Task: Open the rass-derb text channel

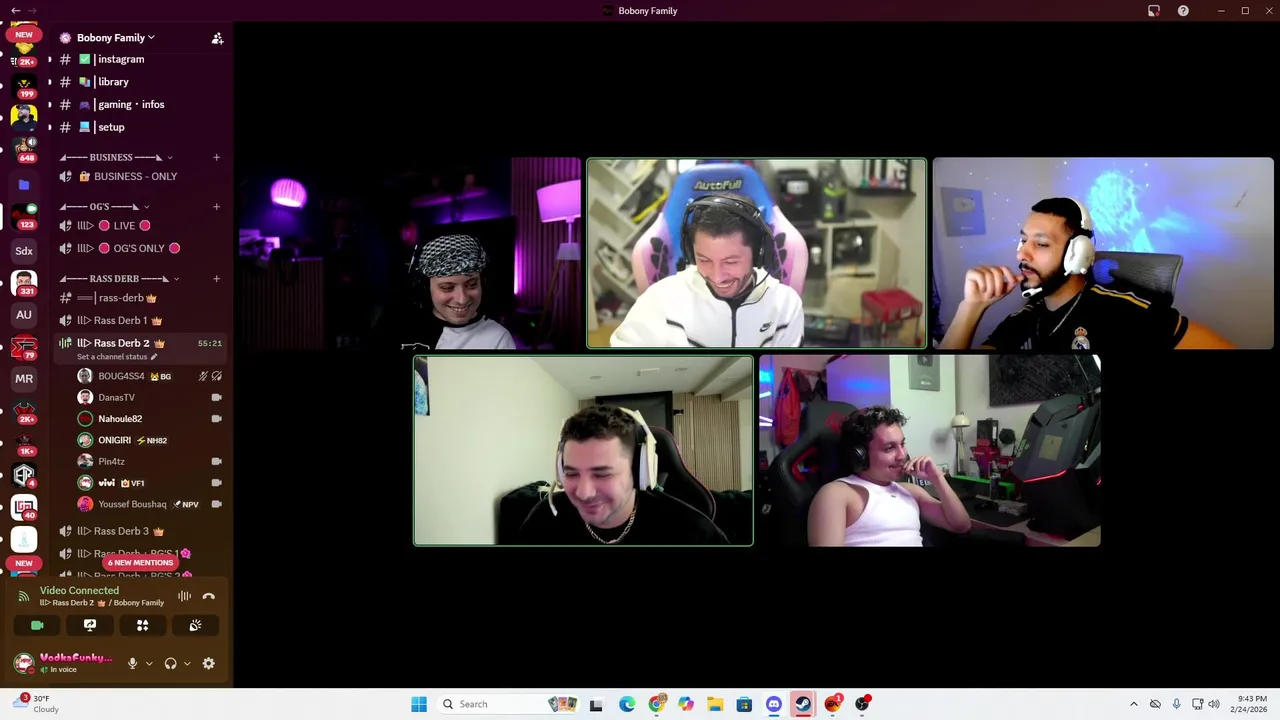Action: pos(140,298)
